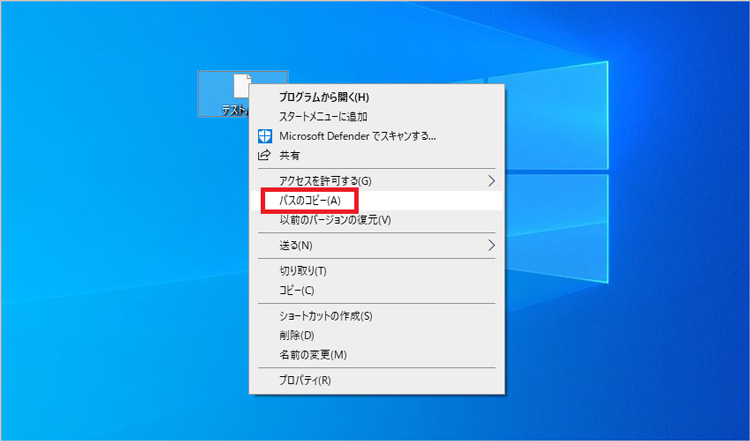Select the テスト file icon on the desktop
Viewport: 750px width, 441px height.
point(225,94)
